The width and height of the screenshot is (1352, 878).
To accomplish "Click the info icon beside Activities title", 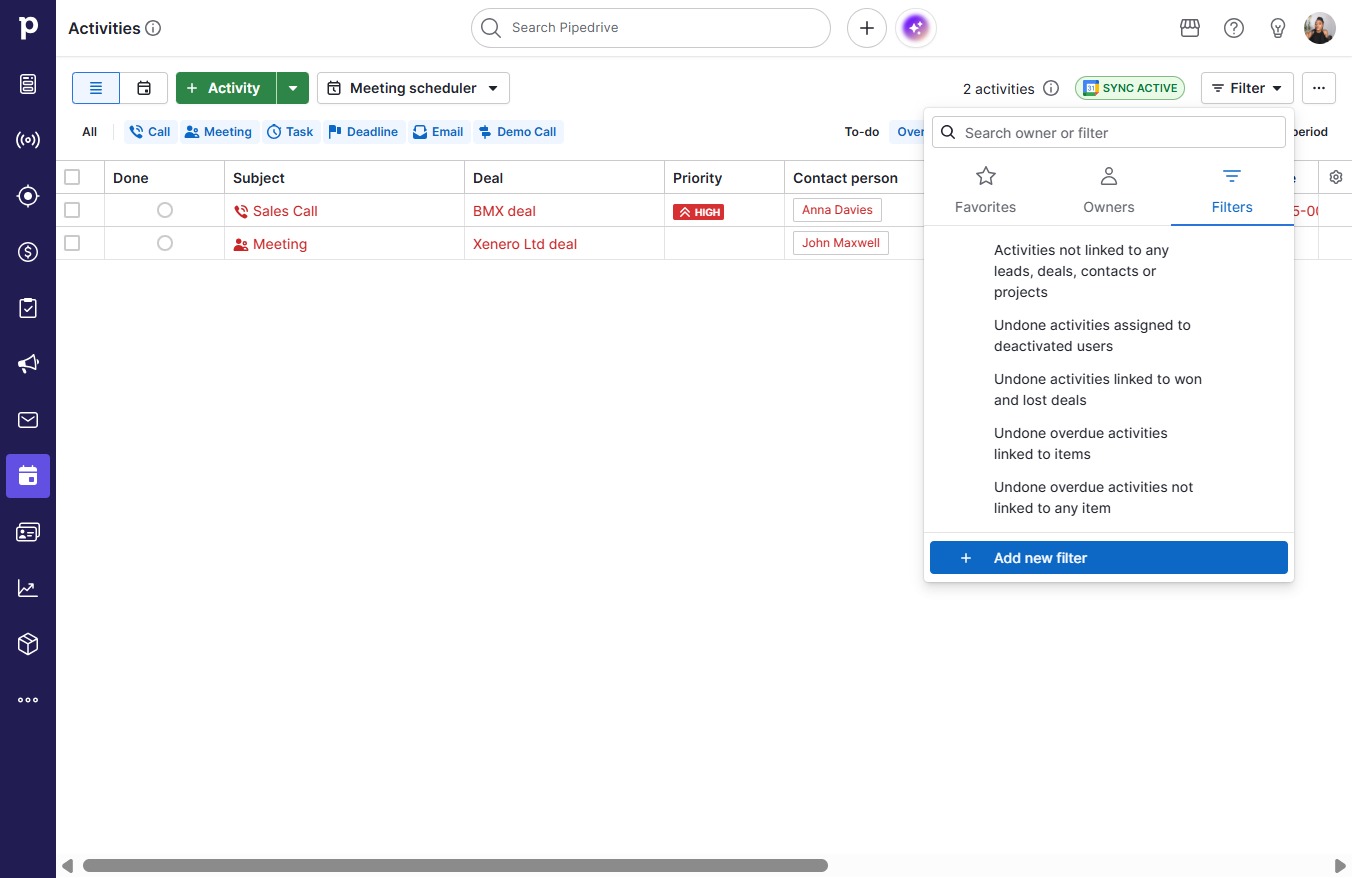I will tap(153, 28).
